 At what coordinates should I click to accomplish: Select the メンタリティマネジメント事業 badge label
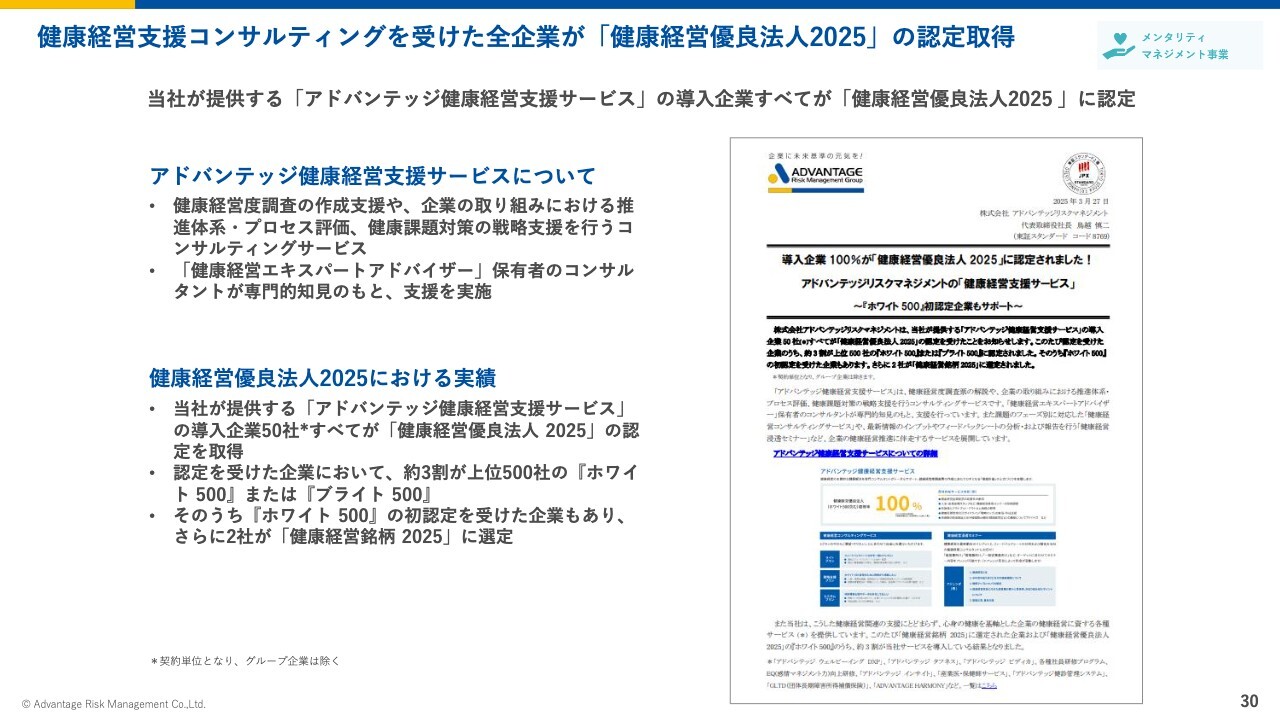[x=1185, y=45]
